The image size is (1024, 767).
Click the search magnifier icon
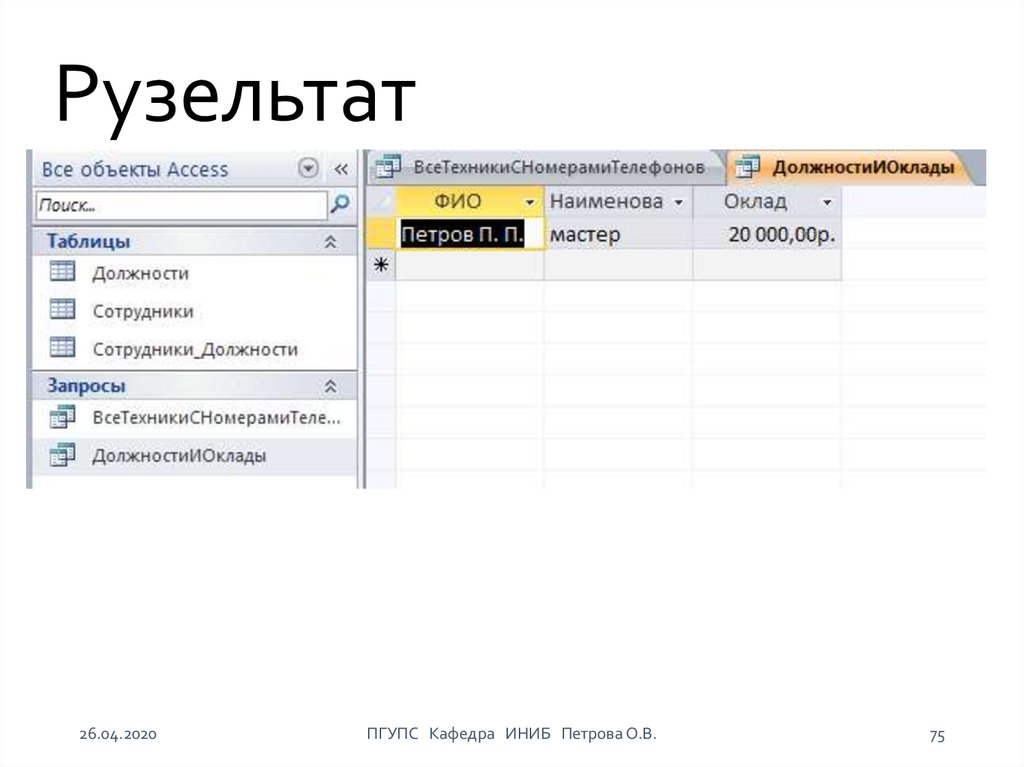coord(341,205)
